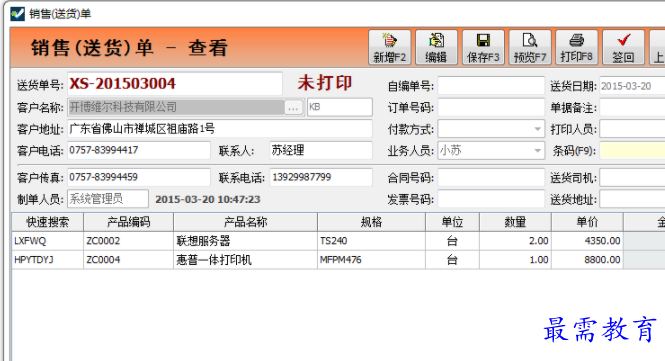Image resolution: width=665 pixels, height=361 pixels.
Task: Print the order with 打印F8
Action: click(x=576, y=47)
